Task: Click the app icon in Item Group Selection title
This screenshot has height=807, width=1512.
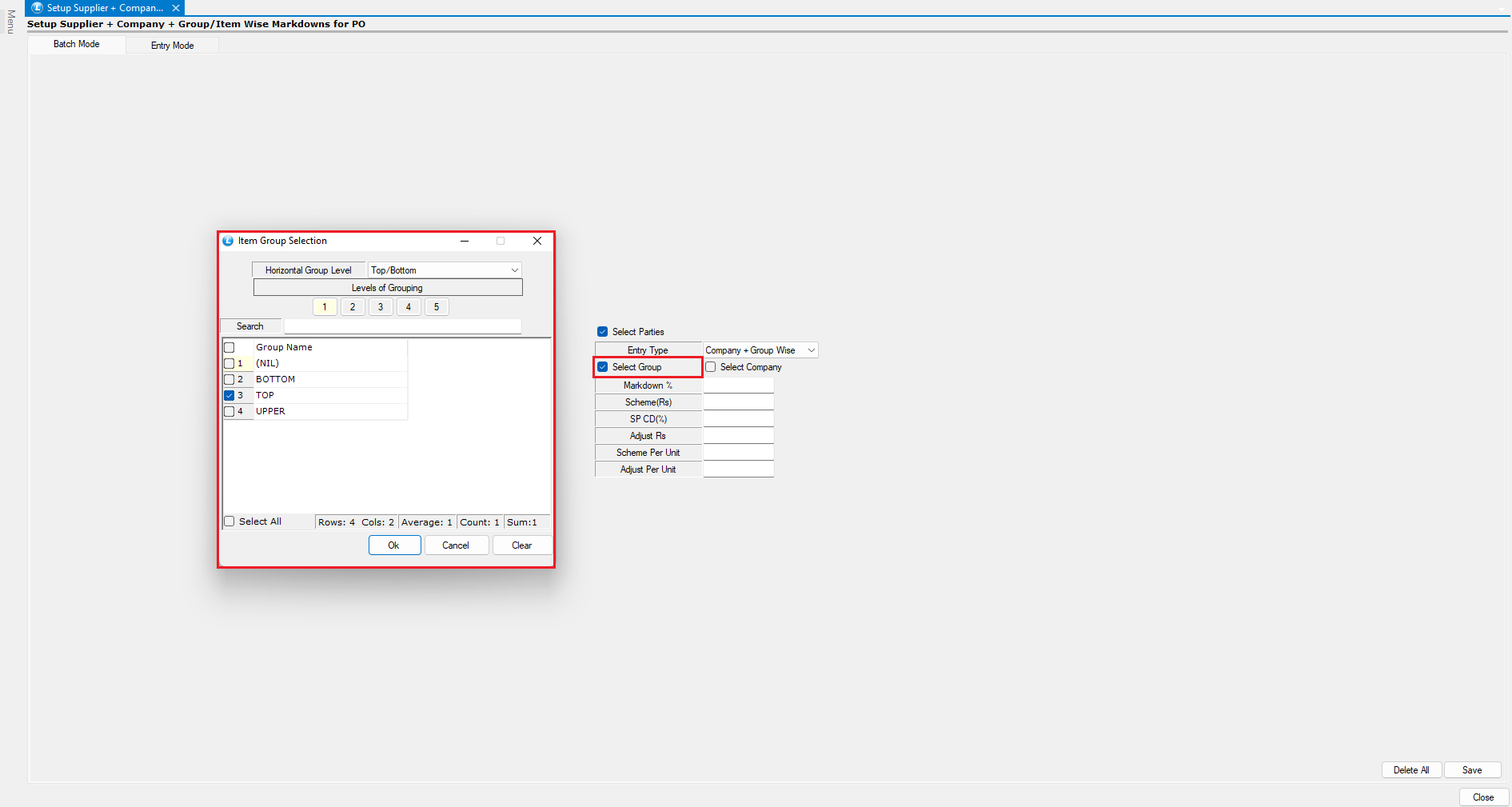Action: click(228, 241)
